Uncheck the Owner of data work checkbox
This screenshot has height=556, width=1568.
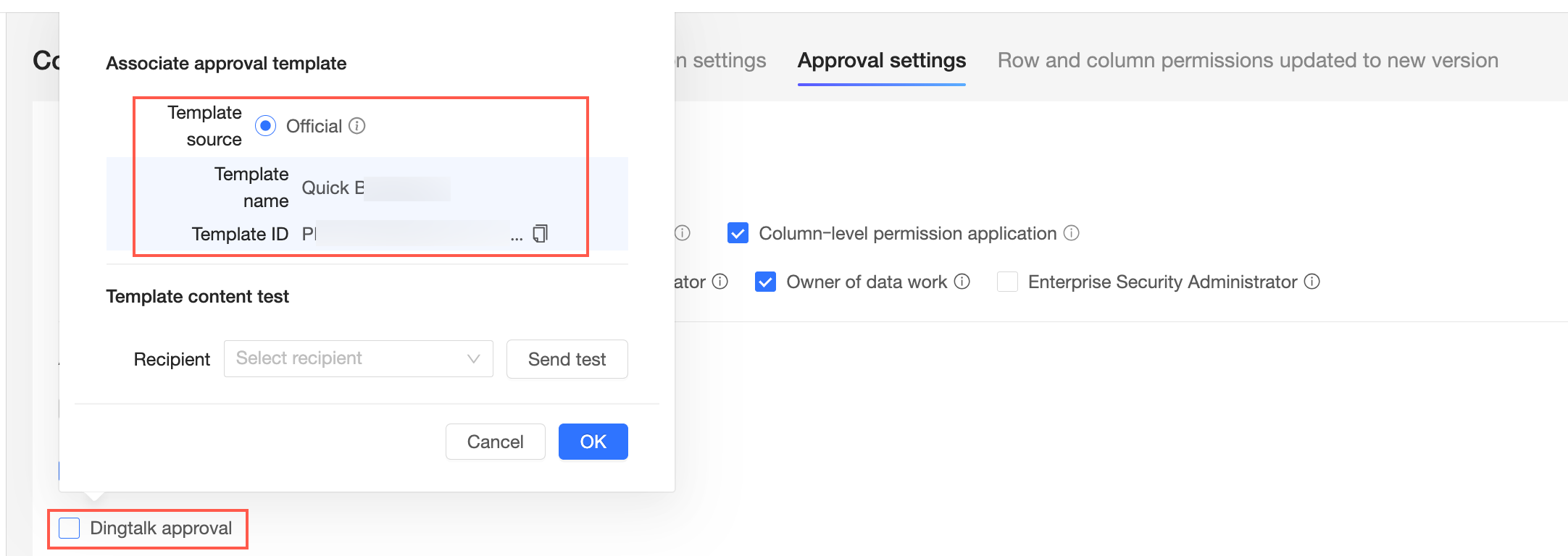click(765, 282)
